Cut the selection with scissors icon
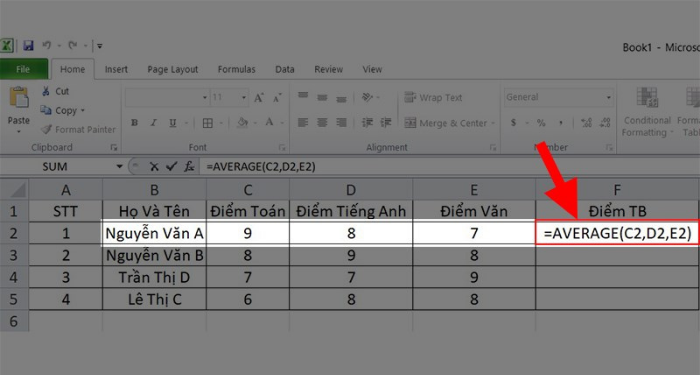The width and height of the screenshot is (700, 375). point(55,92)
